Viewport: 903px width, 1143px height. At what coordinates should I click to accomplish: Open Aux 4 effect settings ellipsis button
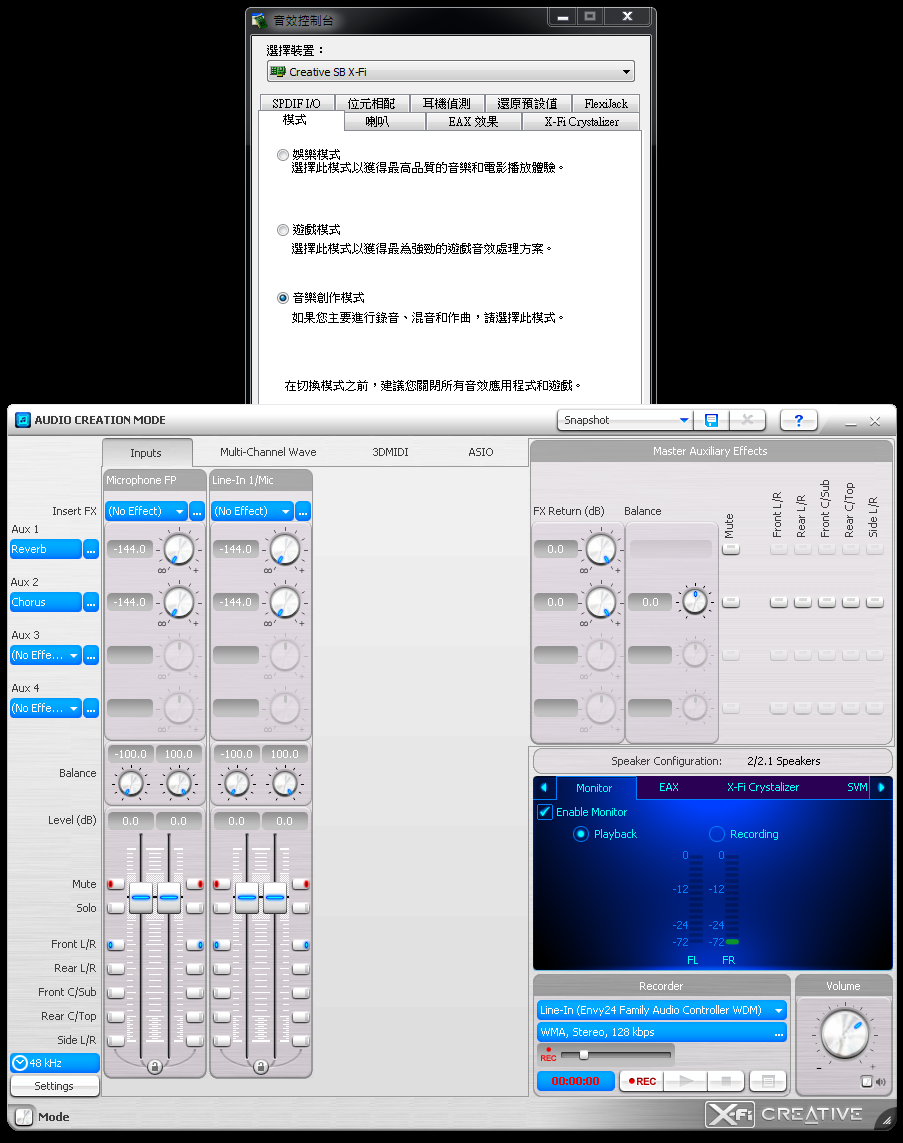pyautogui.click(x=90, y=708)
